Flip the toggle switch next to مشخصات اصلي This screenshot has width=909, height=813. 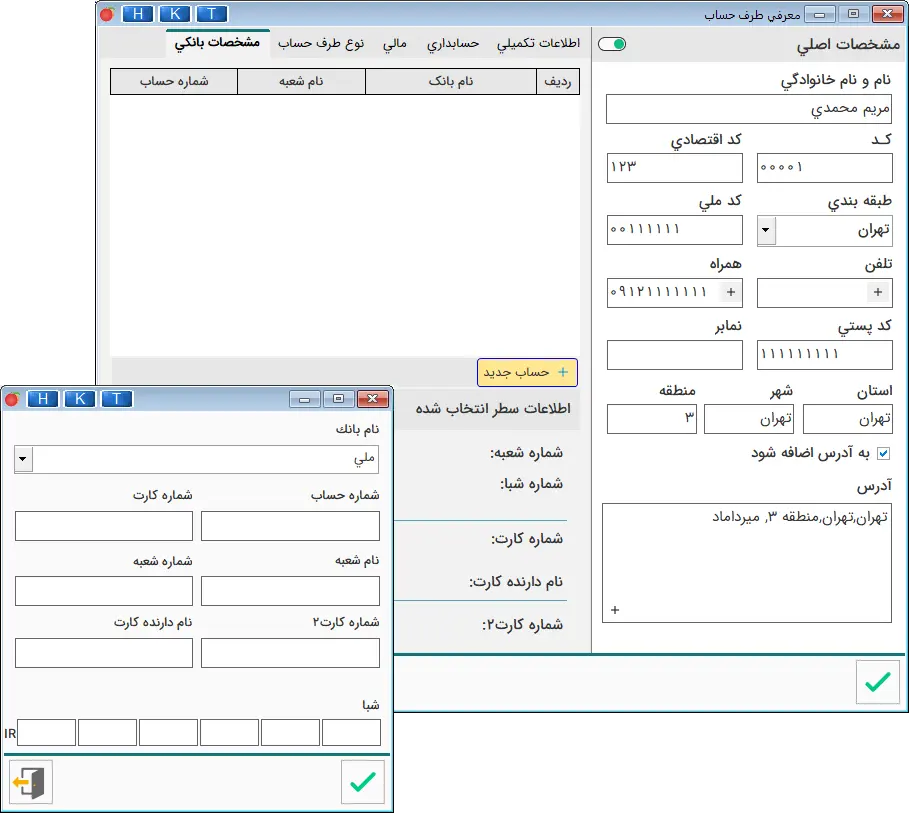(x=612, y=44)
